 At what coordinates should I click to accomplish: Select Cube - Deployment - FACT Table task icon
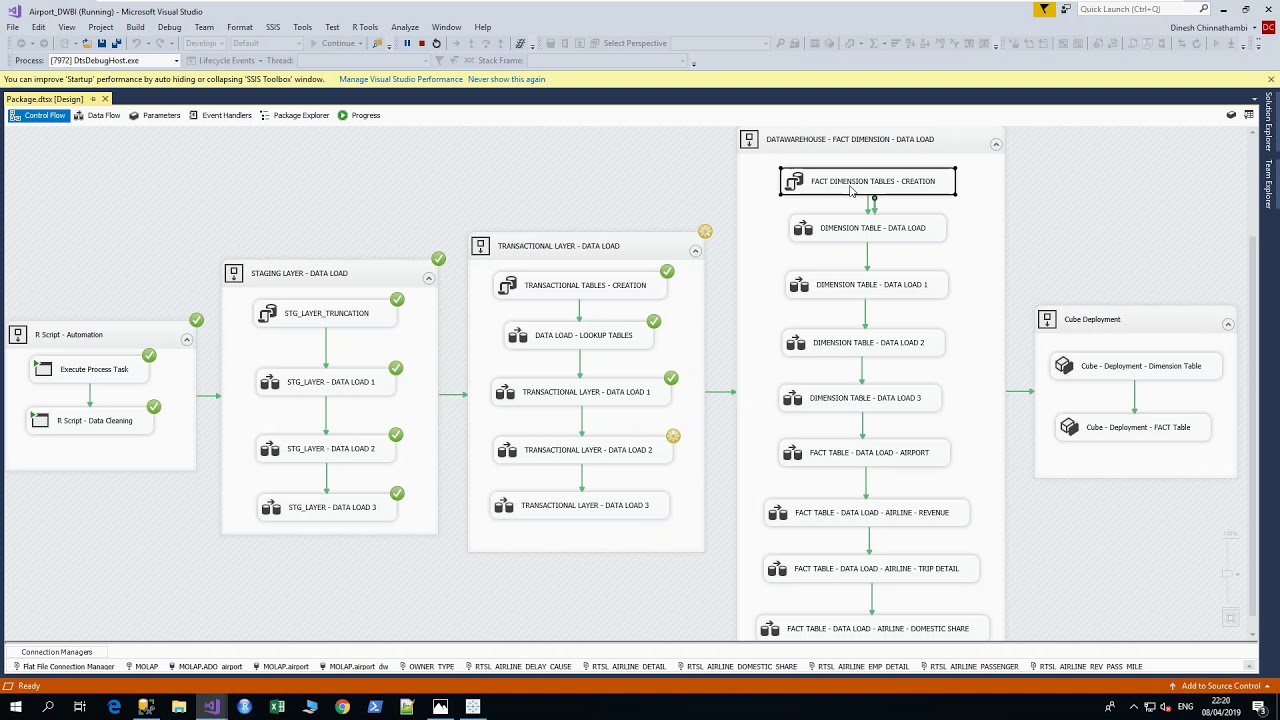point(1069,427)
